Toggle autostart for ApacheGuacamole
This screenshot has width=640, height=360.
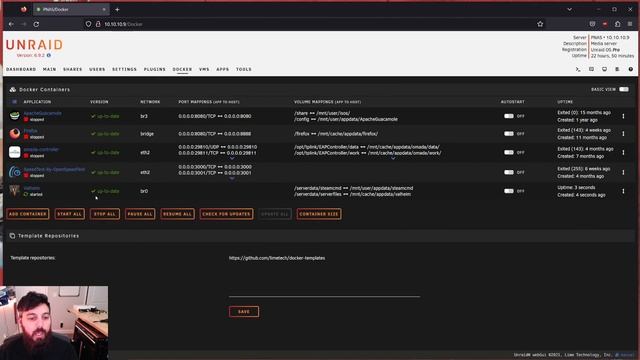509,116
